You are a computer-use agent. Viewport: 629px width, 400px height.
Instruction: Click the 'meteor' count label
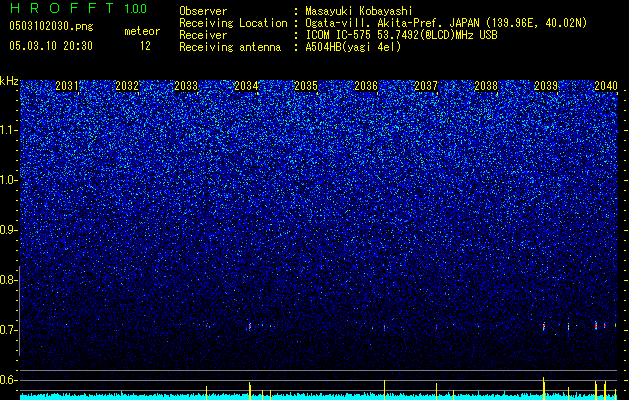pyautogui.click(x=142, y=31)
